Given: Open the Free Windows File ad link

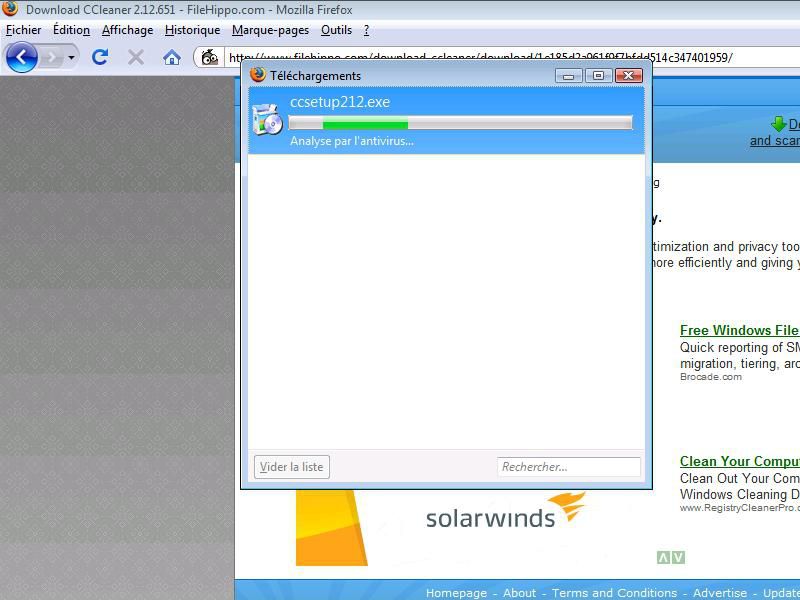Looking at the screenshot, I should 740,330.
